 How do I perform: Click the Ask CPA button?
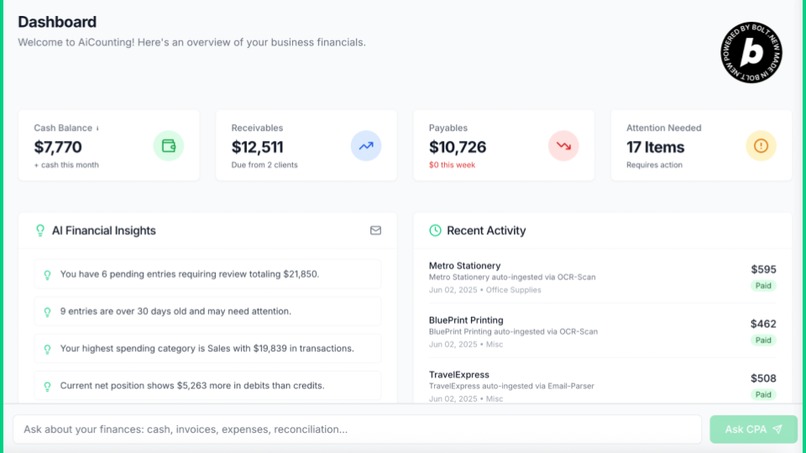click(754, 429)
